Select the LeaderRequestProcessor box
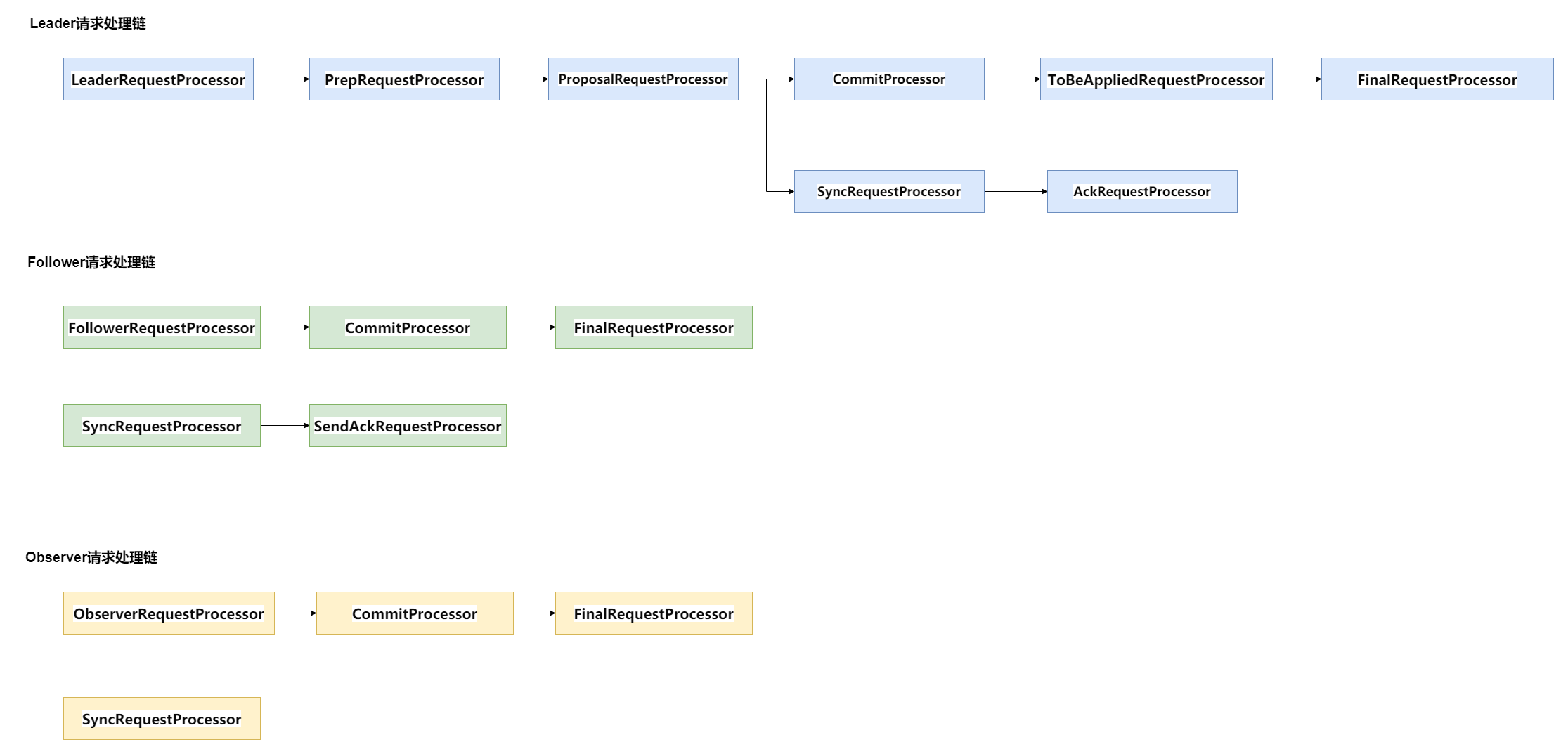This screenshot has width=1568, height=754. (158, 79)
